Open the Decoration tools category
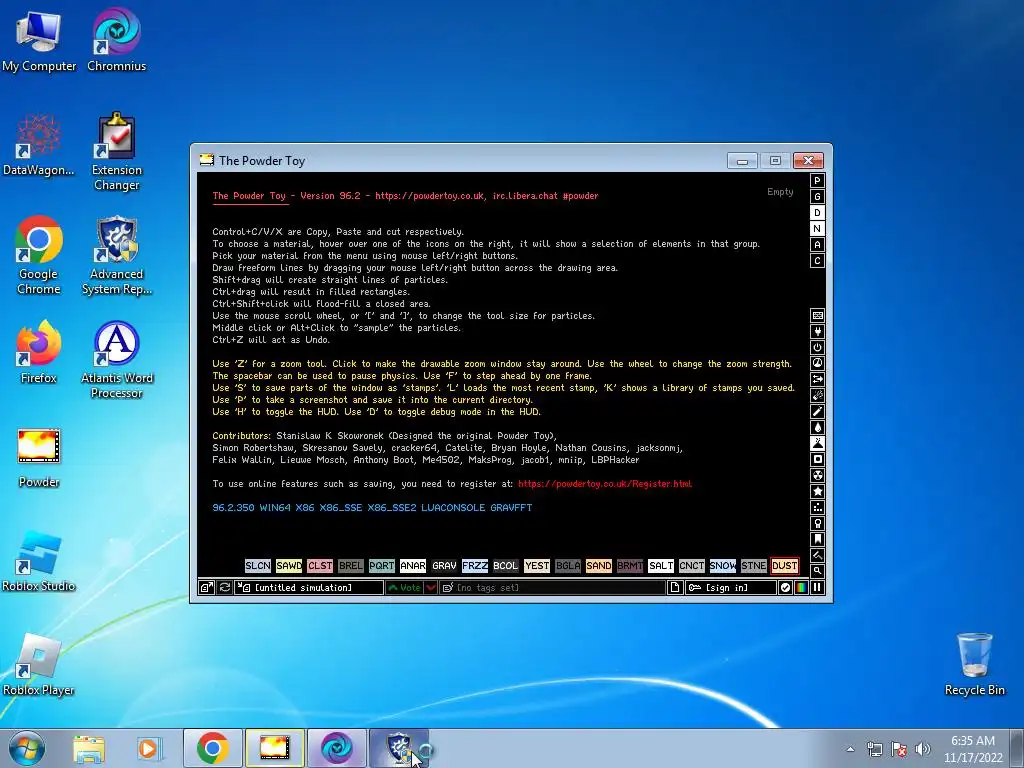 (x=817, y=556)
